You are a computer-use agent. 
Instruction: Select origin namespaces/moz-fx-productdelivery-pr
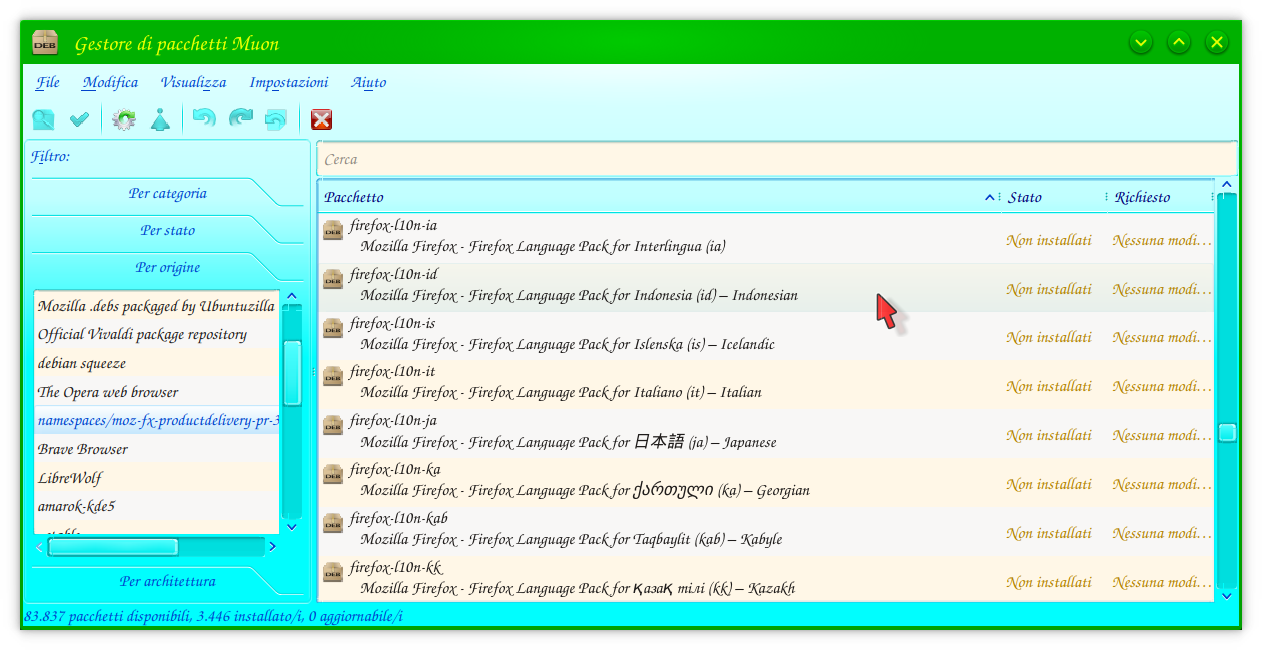[x=156, y=421]
